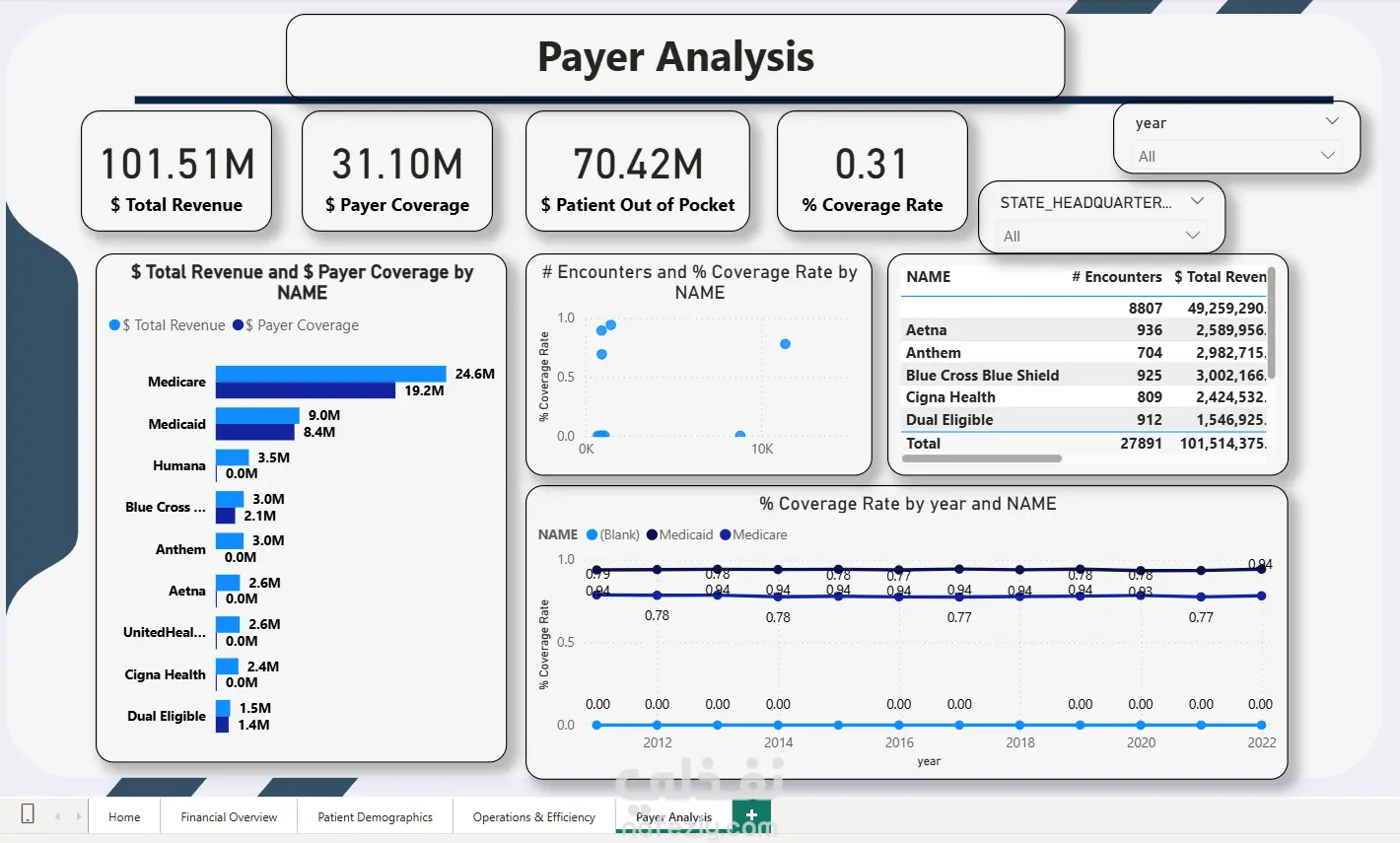Sort table by # Encounters column header
The height and width of the screenshot is (843, 1400).
(x=1117, y=277)
